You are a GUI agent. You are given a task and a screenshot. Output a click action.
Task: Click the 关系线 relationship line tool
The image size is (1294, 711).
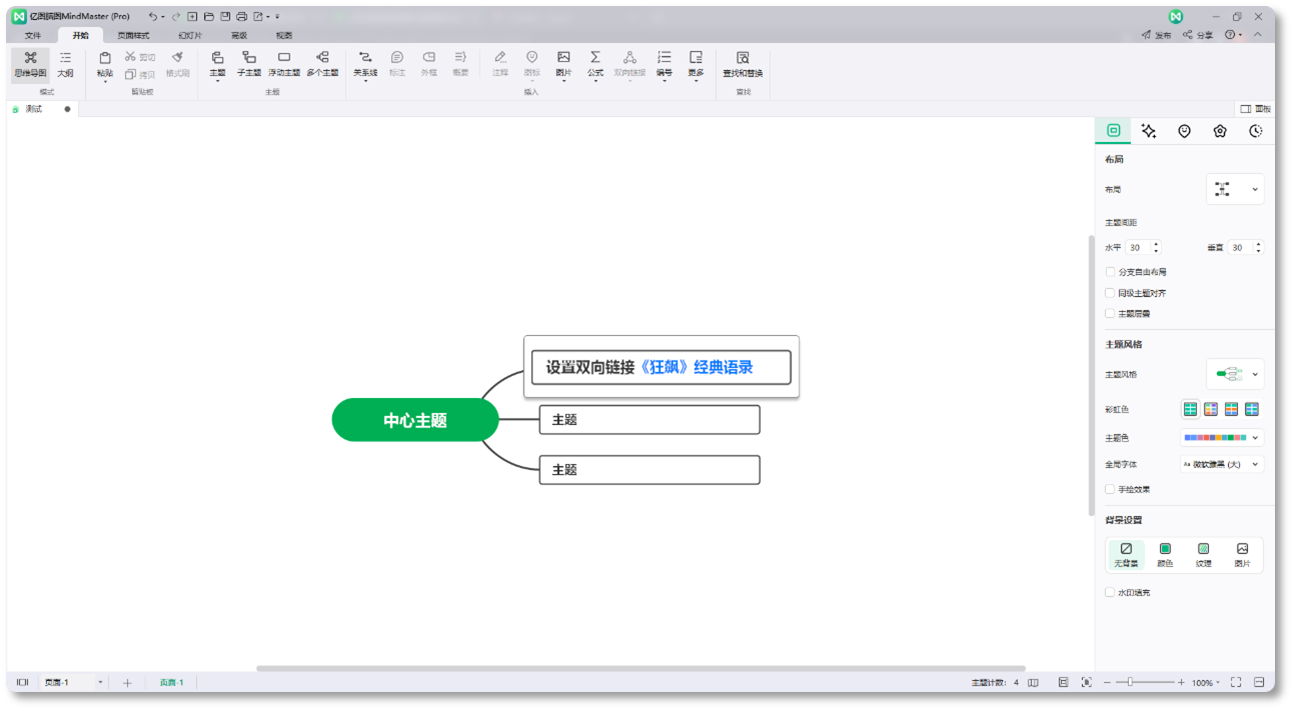[365, 64]
